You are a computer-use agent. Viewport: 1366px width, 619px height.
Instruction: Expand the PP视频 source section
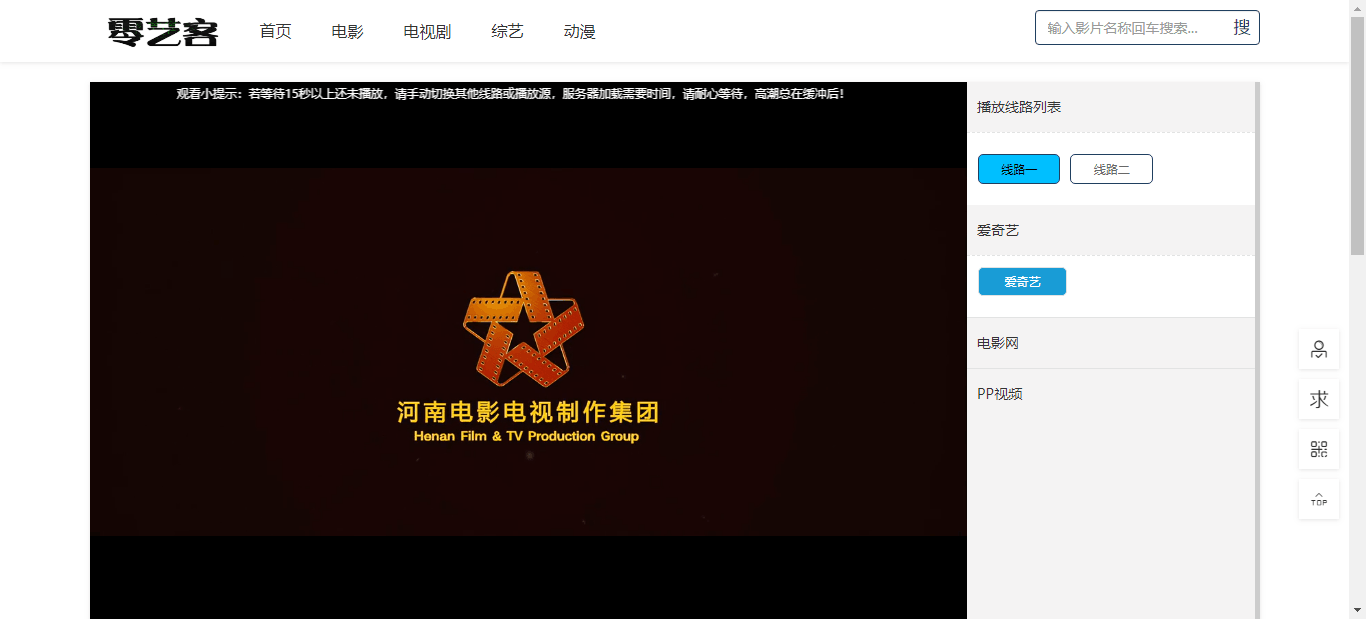click(997, 393)
